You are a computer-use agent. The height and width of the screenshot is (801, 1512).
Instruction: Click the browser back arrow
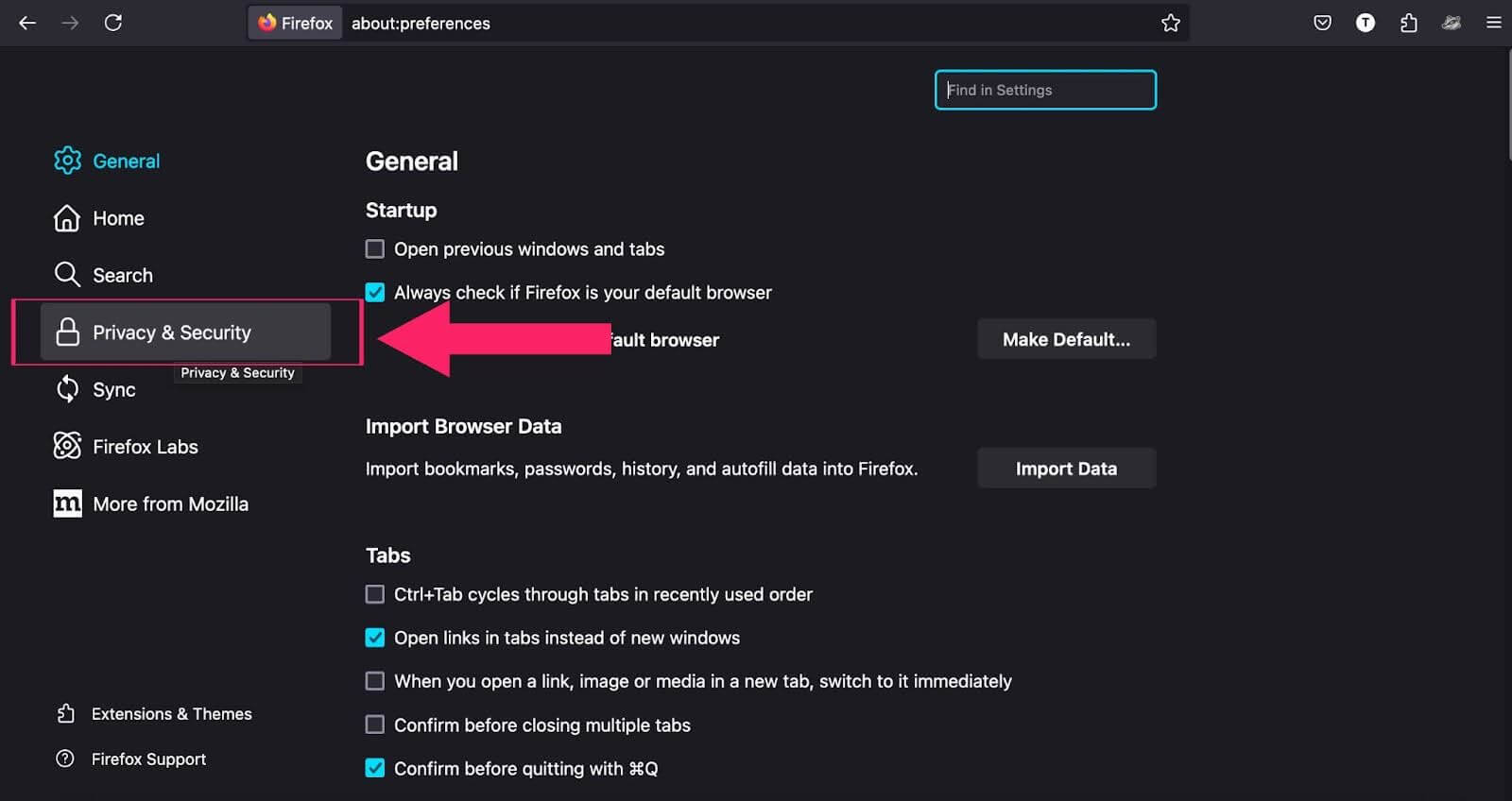point(27,23)
